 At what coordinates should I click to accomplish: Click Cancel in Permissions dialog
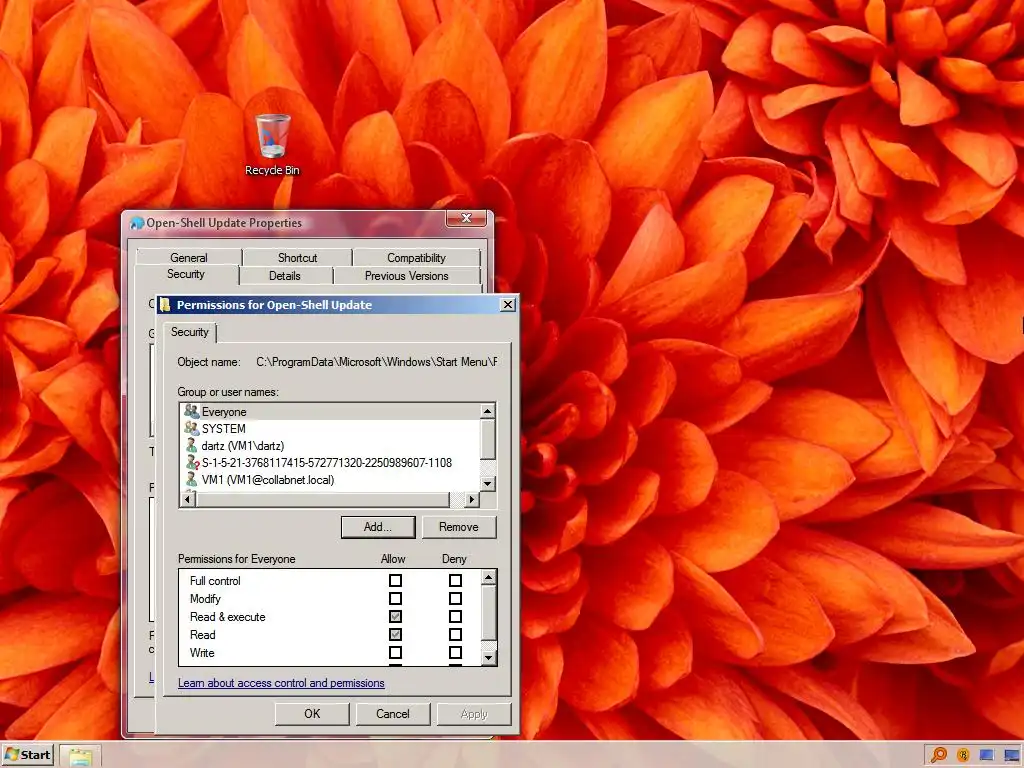(x=392, y=714)
